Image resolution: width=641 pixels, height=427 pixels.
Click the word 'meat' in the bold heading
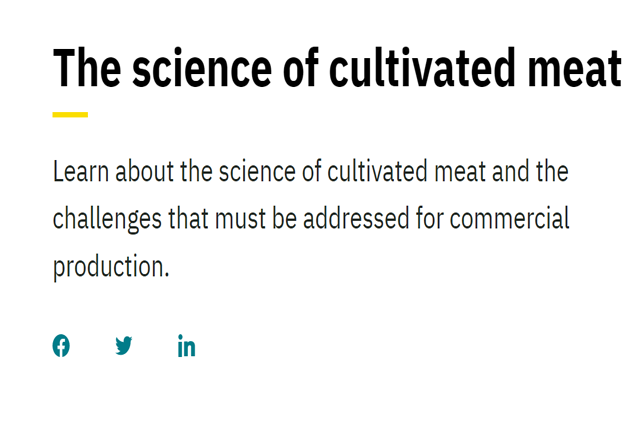click(575, 69)
